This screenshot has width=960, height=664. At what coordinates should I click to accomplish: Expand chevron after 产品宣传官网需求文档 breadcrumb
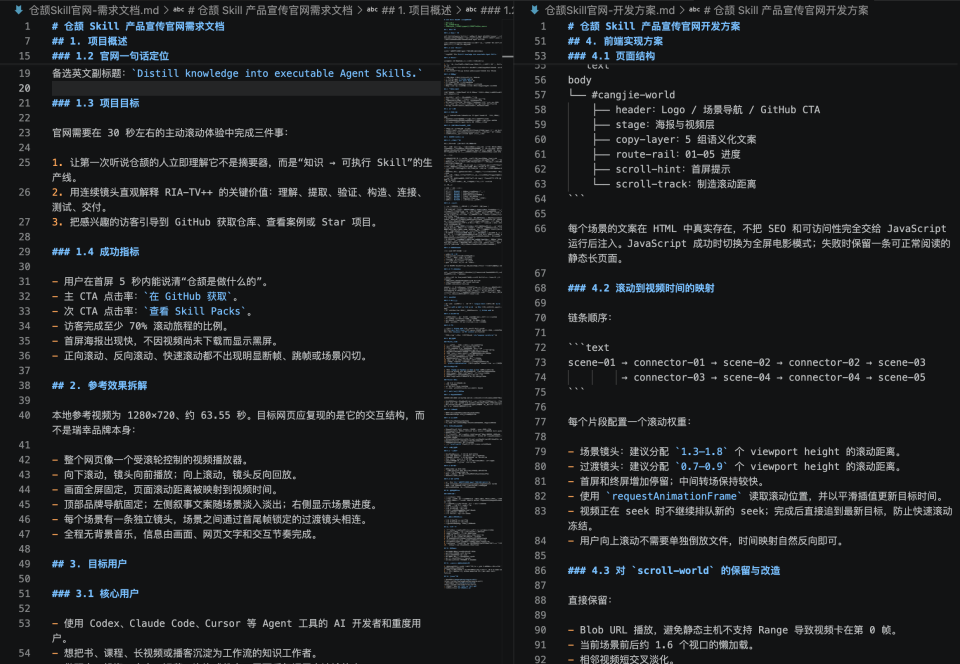[x=360, y=10]
